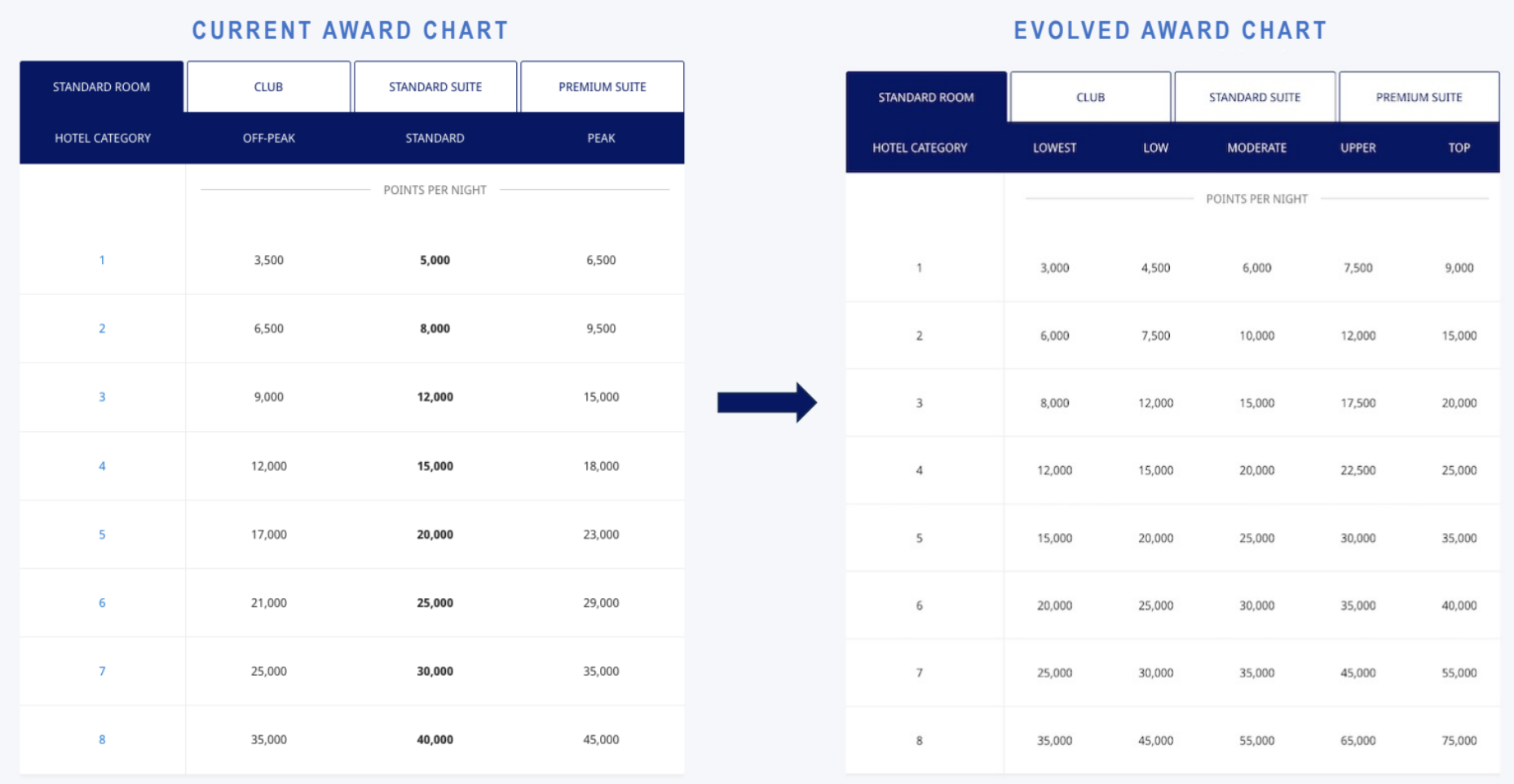Click hotel category 1 link

pos(102,260)
